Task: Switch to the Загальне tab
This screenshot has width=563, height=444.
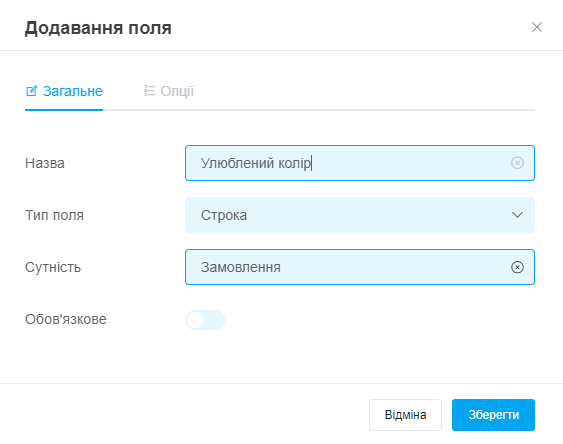Action: [64, 91]
